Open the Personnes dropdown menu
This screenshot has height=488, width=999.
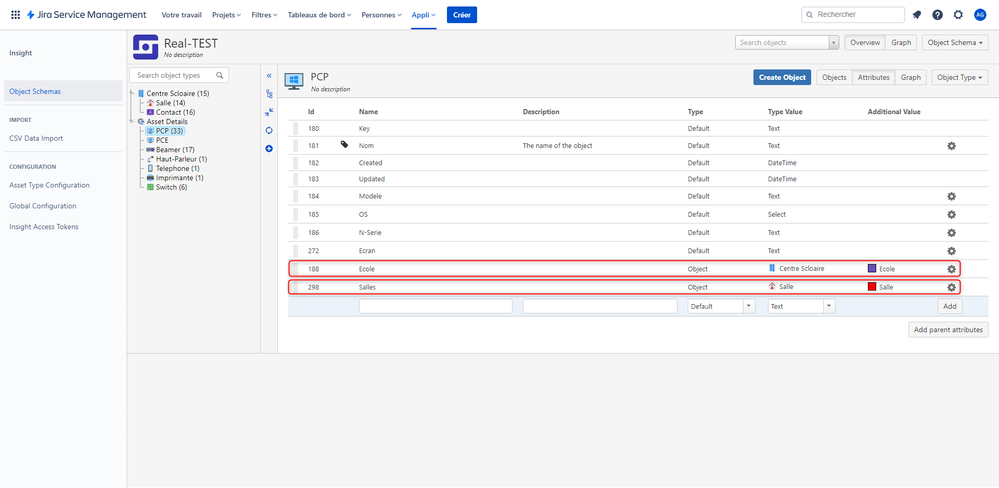click(x=382, y=15)
